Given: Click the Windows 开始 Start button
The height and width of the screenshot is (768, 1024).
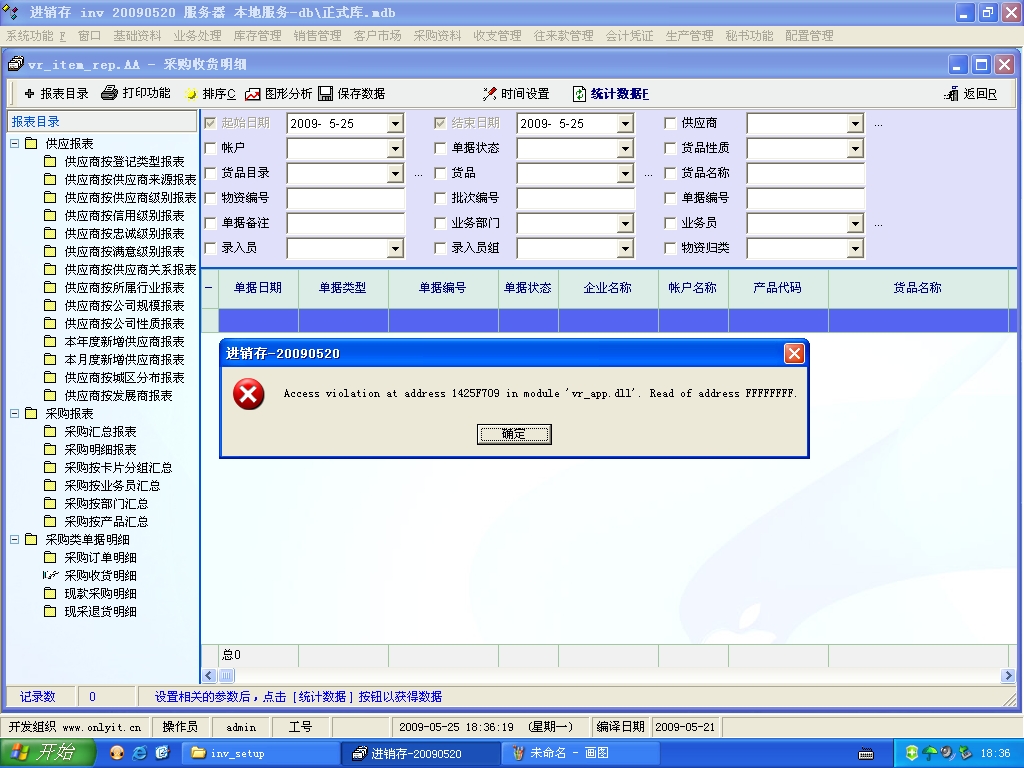Looking at the screenshot, I should [x=47, y=753].
